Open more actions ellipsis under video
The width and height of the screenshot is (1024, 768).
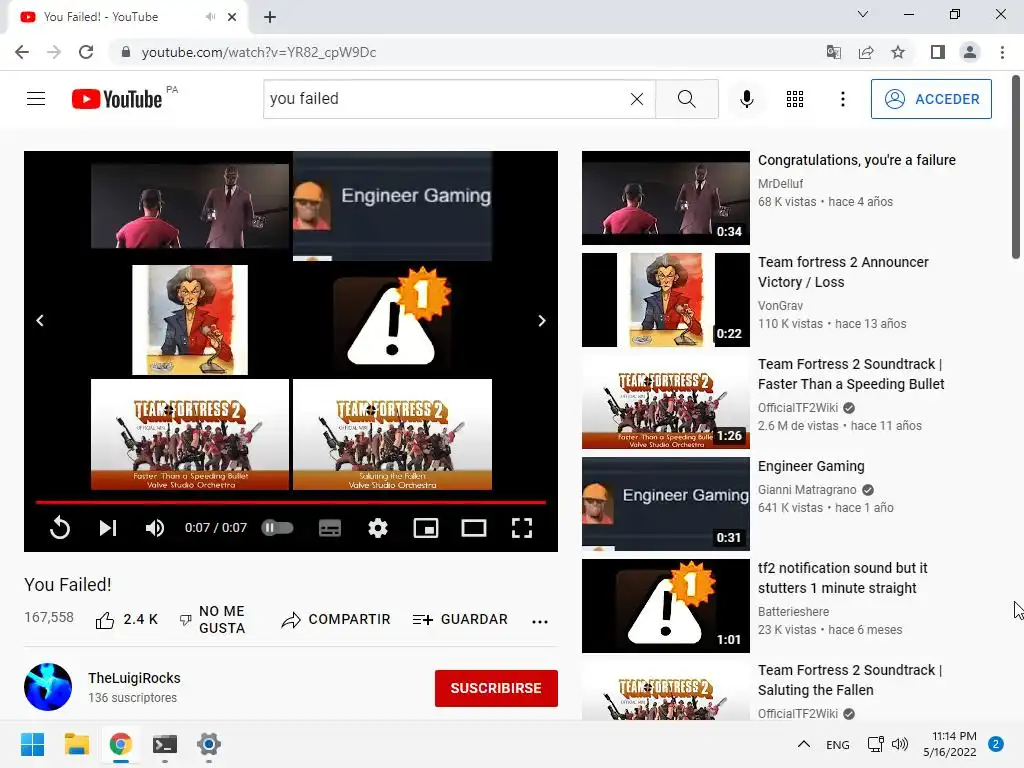[539, 622]
